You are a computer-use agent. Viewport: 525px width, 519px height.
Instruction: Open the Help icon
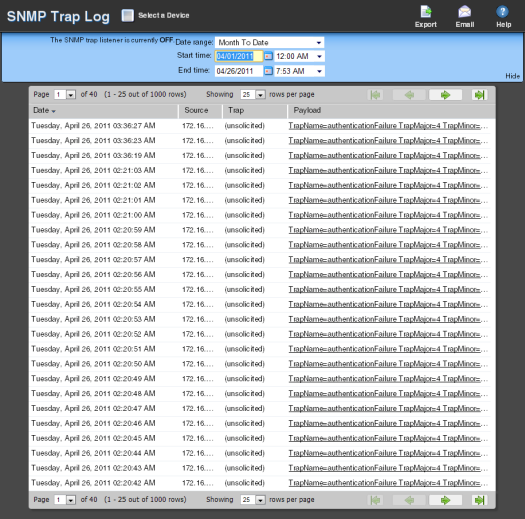point(502,12)
